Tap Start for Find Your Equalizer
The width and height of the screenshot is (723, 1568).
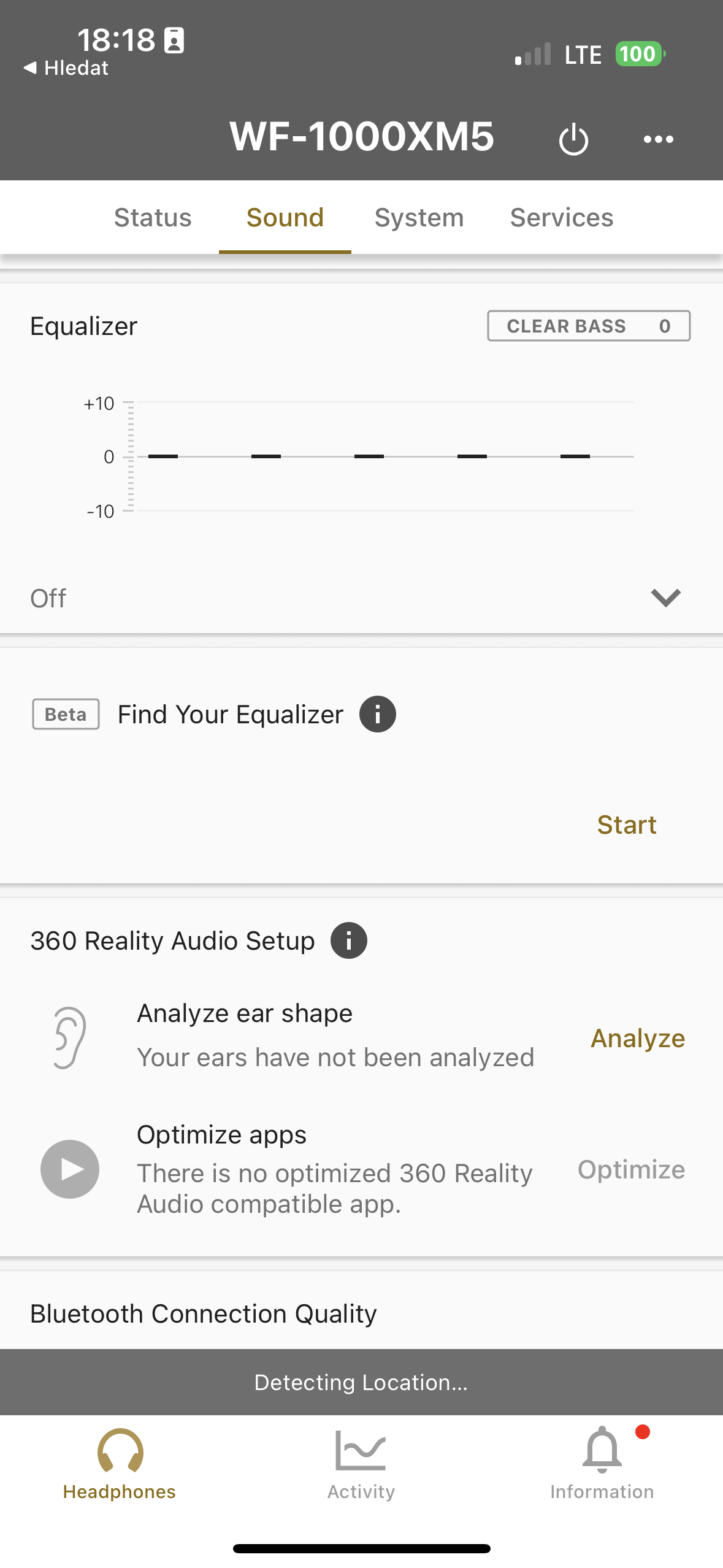pyautogui.click(x=627, y=825)
